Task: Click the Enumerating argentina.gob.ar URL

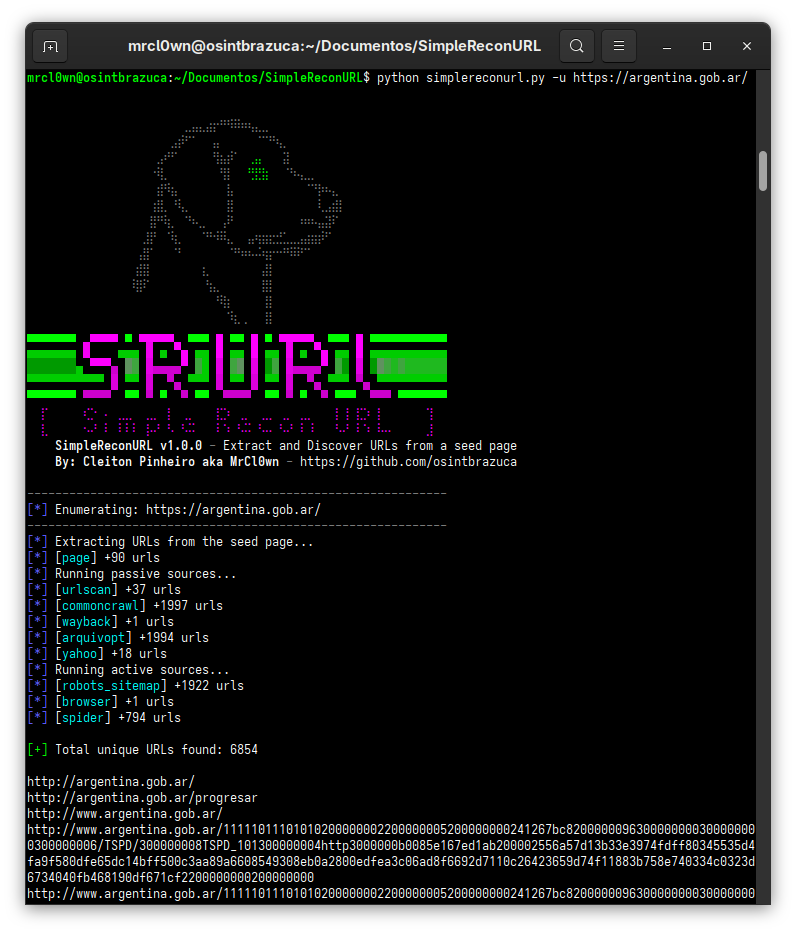Action: pyautogui.click(x=233, y=510)
